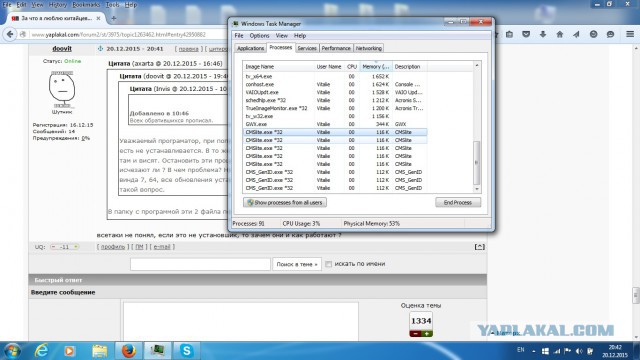
Task: Sort processes by Image Name column
Action: [278, 67]
